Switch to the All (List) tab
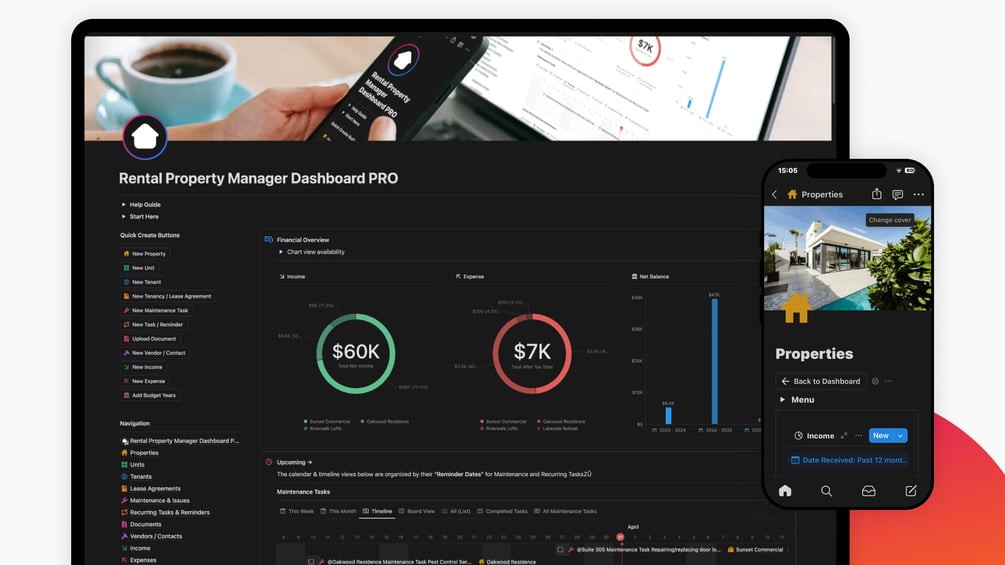Screen dimensions: 1005x565 pos(456,511)
